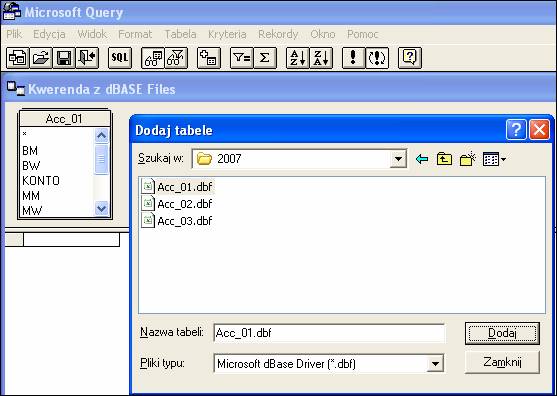557x396 pixels.
Task: Create a new folder icon in dialog
Action: pos(467,159)
